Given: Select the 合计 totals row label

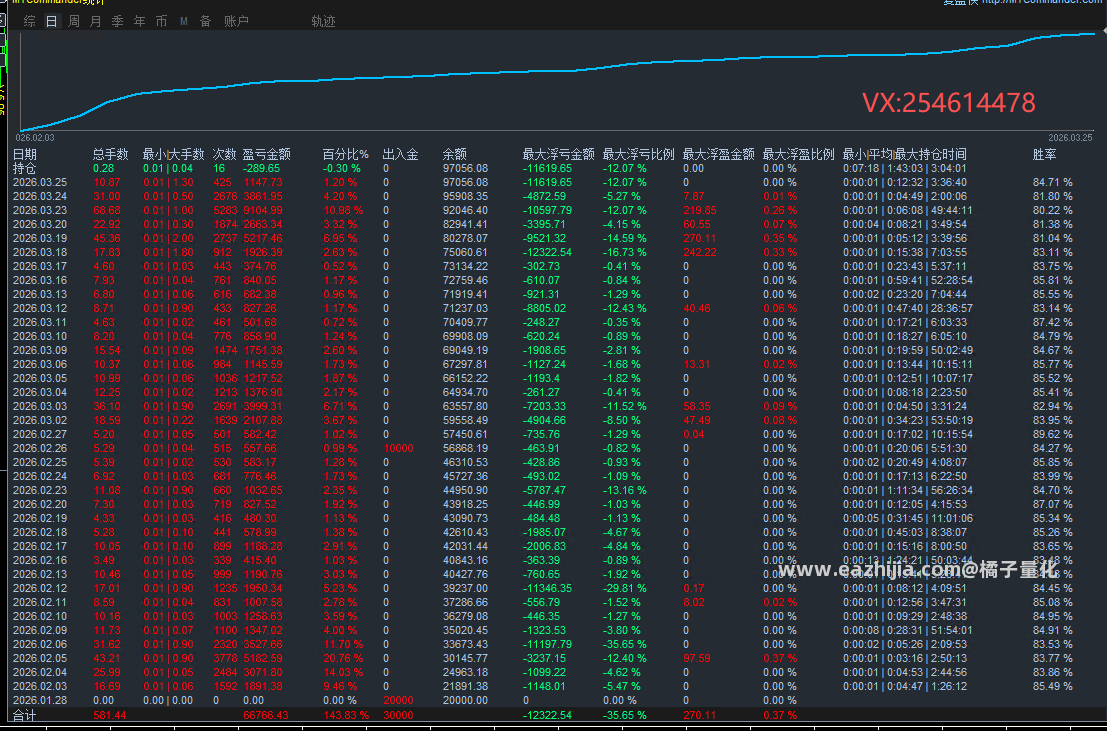Looking at the screenshot, I should 25,715.
